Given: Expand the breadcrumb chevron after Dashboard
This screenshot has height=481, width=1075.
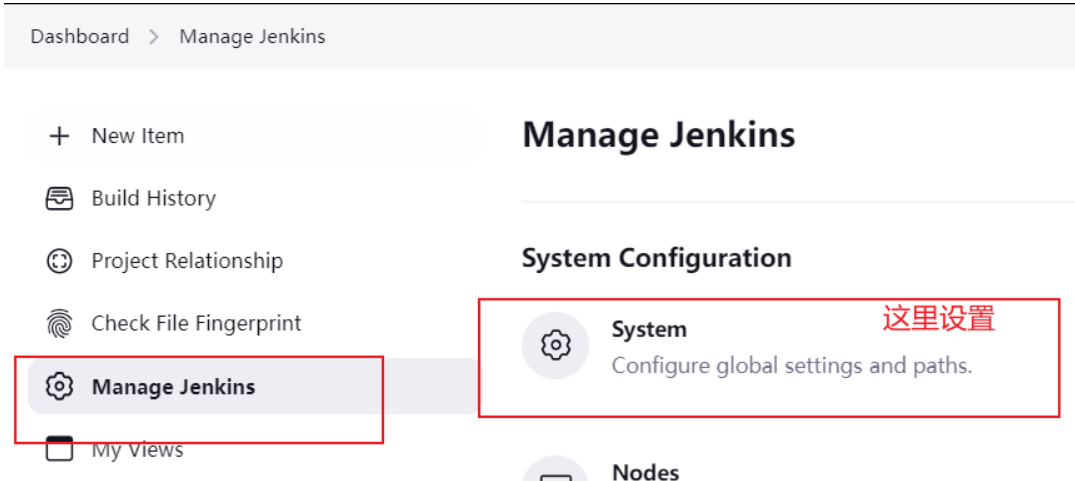Looking at the screenshot, I should [154, 37].
